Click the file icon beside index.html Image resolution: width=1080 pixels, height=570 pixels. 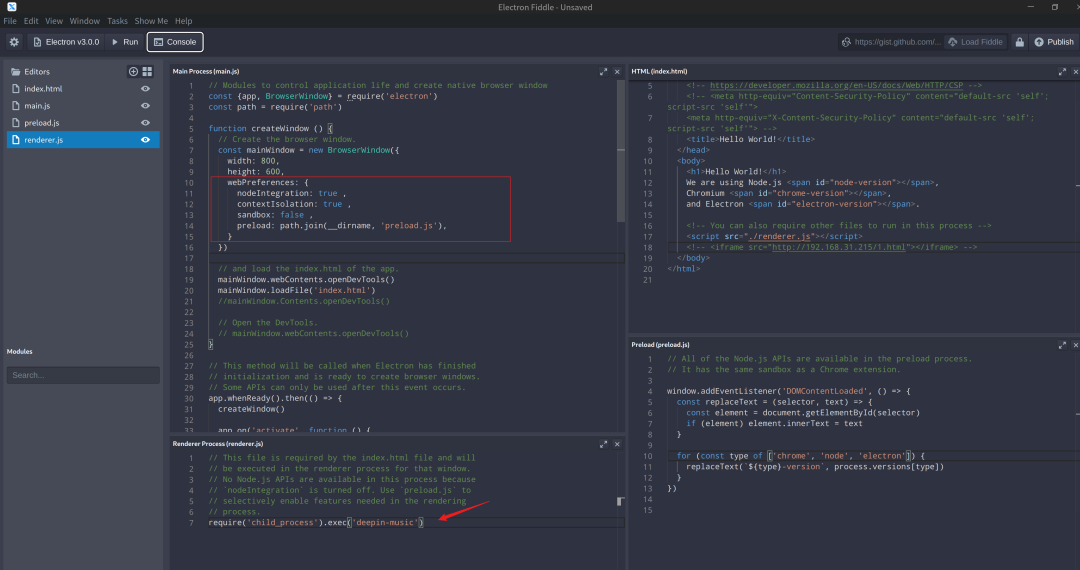(x=16, y=89)
